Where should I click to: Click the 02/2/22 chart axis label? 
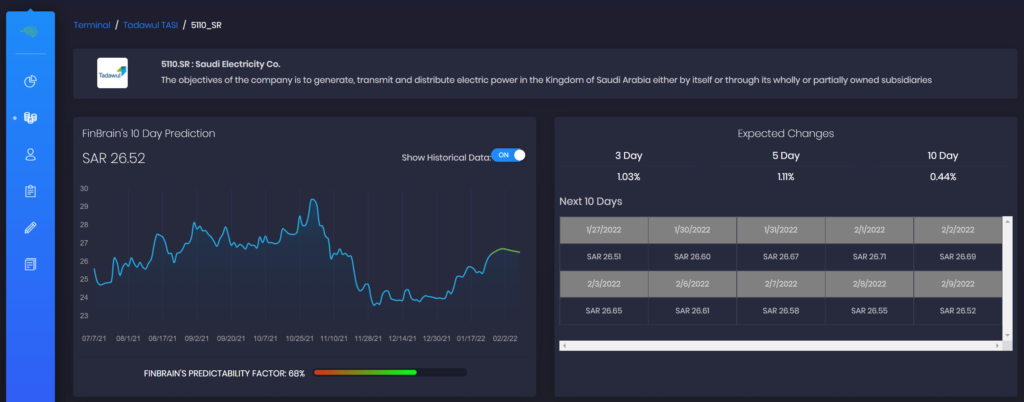click(x=505, y=339)
